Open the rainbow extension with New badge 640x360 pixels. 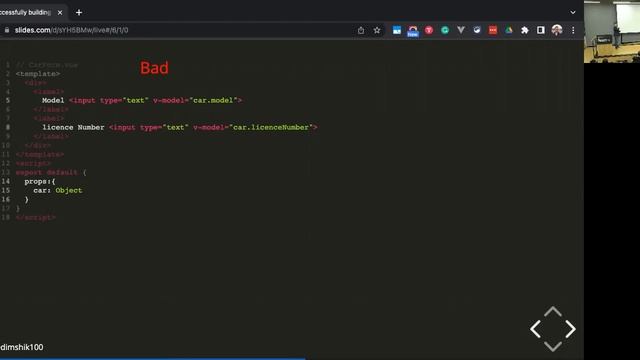[x=413, y=31]
